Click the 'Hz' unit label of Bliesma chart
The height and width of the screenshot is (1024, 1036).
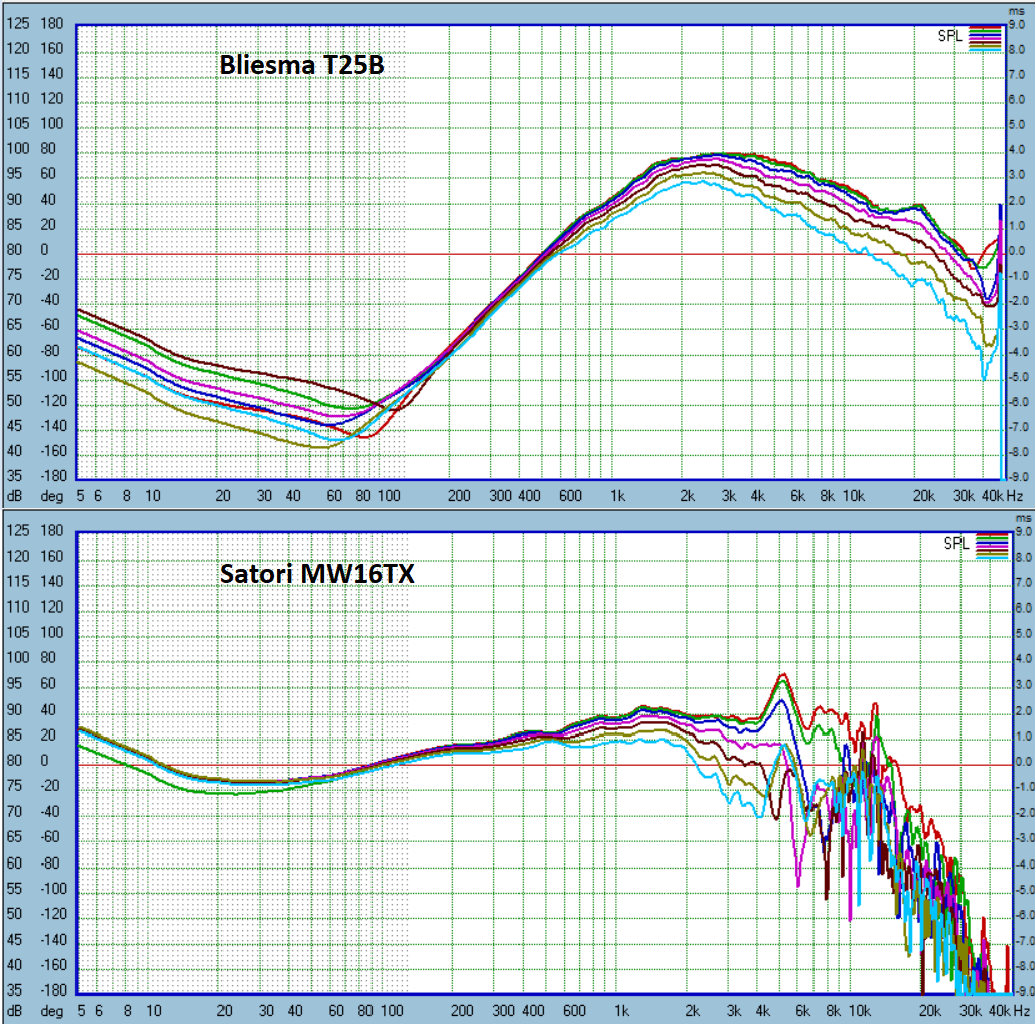(x=1015, y=496)
